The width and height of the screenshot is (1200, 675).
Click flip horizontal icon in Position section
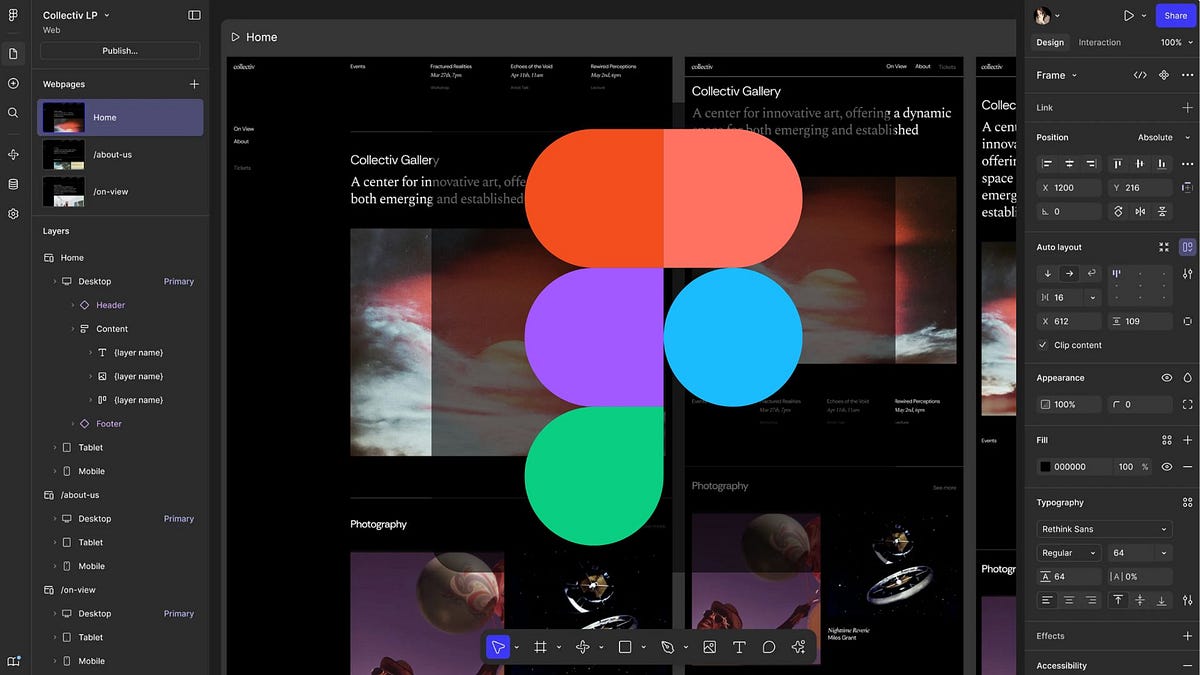pos(1140,211)
